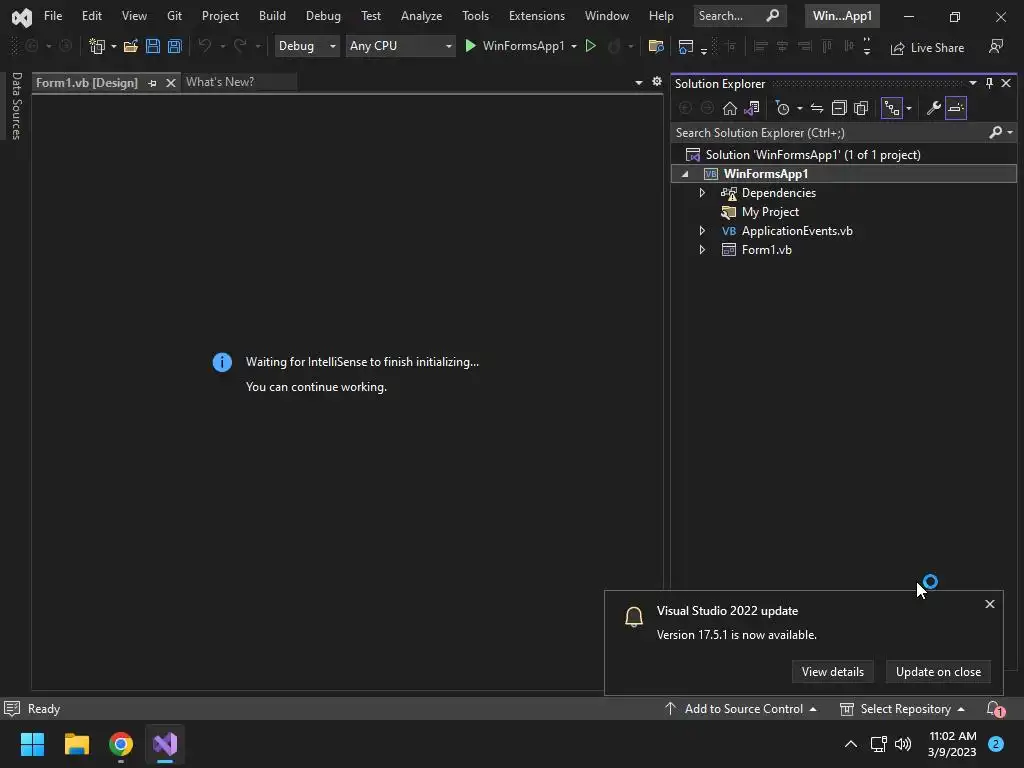Open the Any CPU platform dropdown

(x=400, y=46)
